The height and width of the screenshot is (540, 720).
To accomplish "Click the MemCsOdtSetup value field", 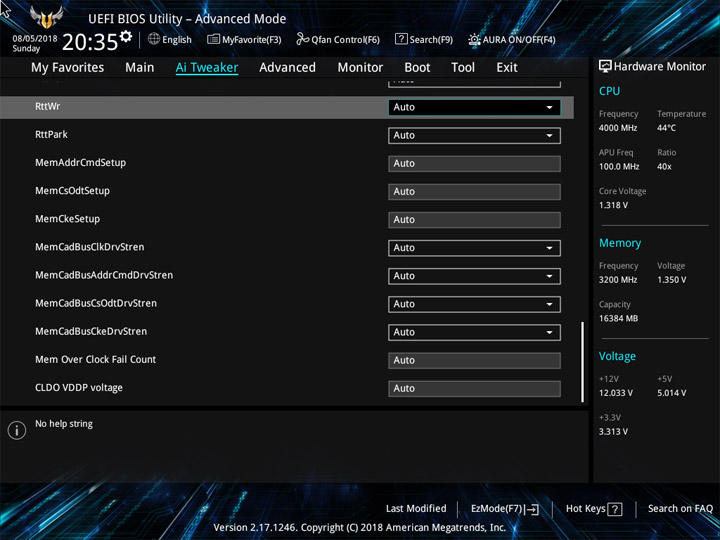I will 474,191.
